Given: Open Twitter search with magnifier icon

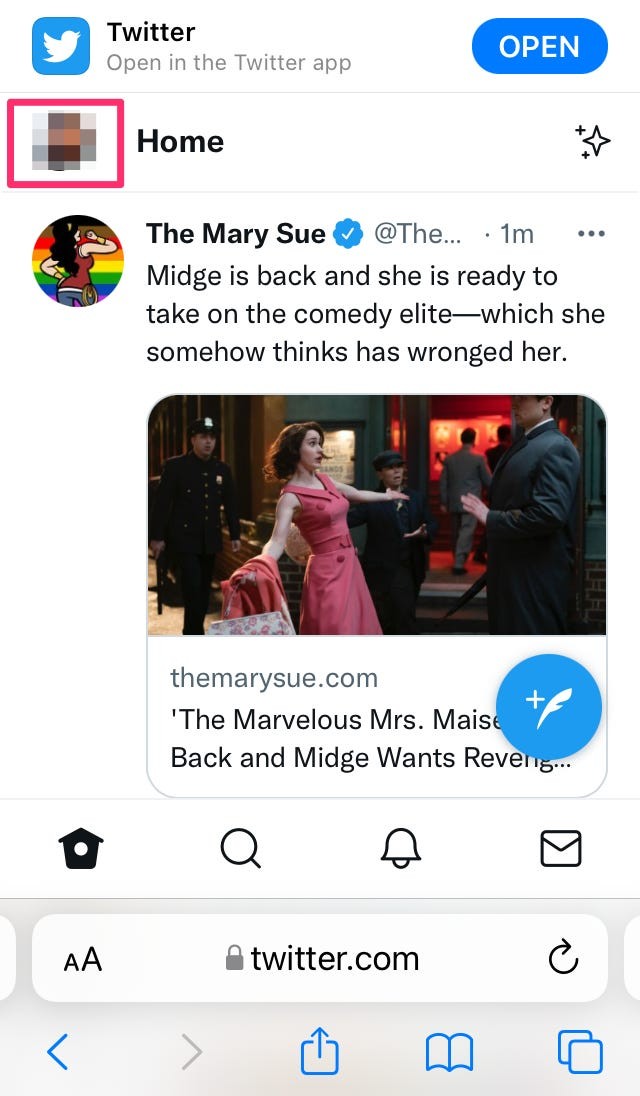Looking at the screenshot, I should (x=240, y=849).
